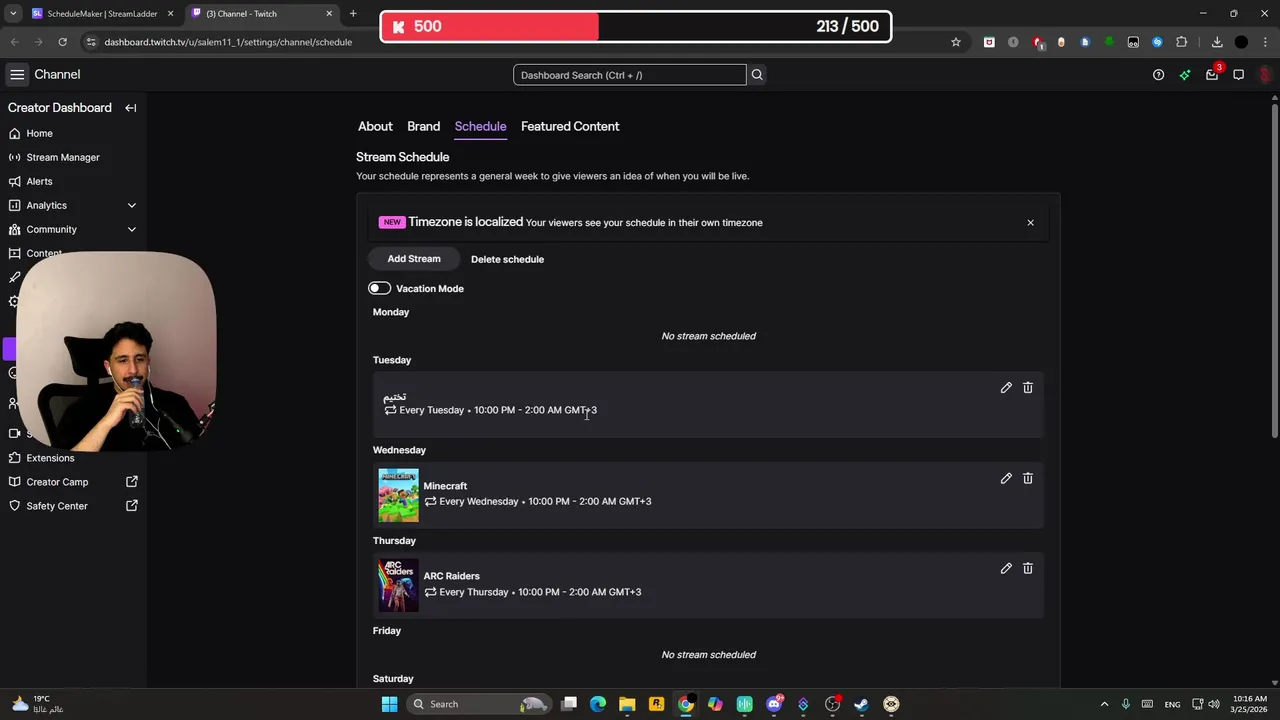
Task: Show hidden icons in system tray
Action: tap(1104, 704)
